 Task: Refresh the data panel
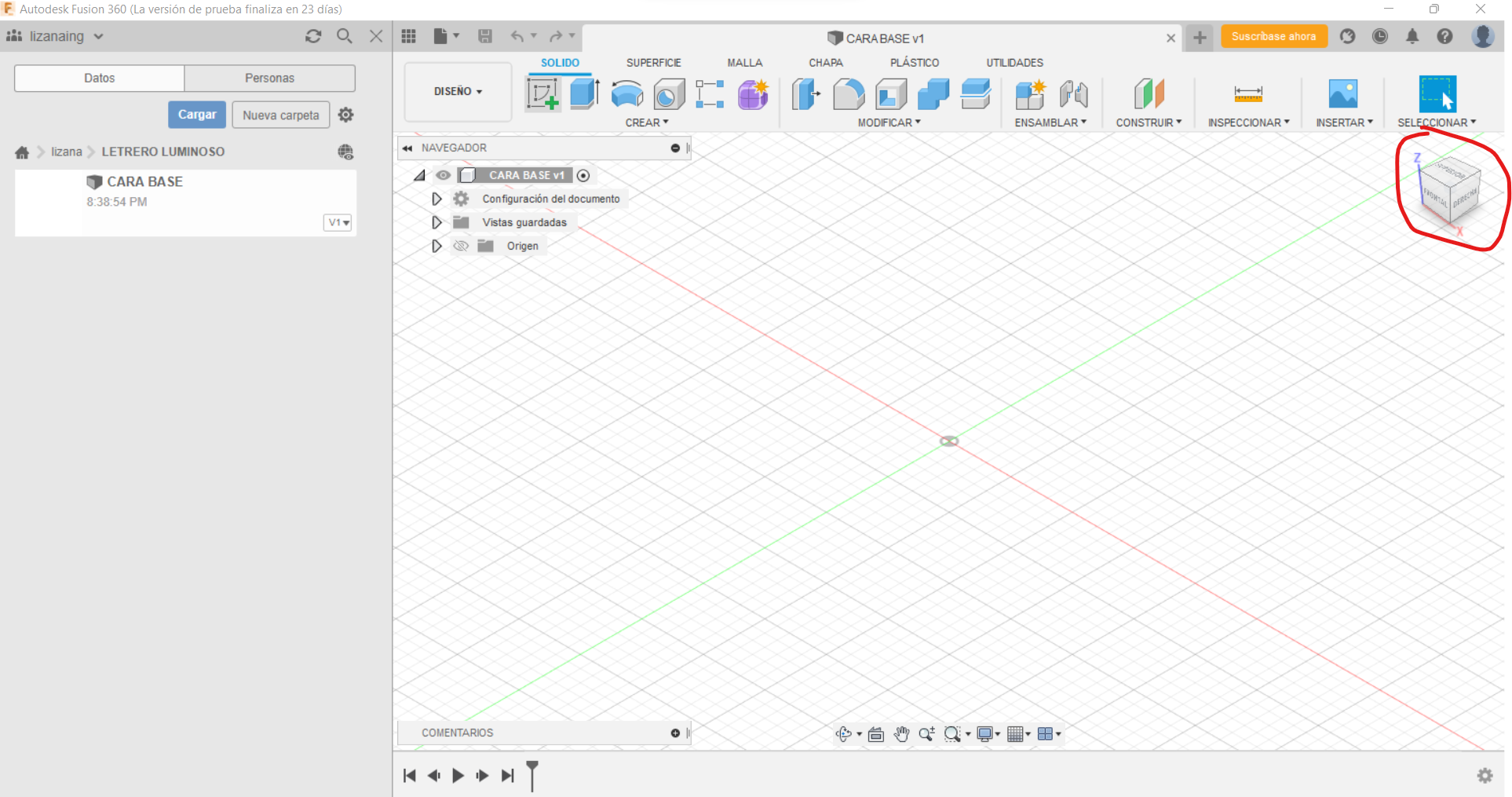[313, 36]
